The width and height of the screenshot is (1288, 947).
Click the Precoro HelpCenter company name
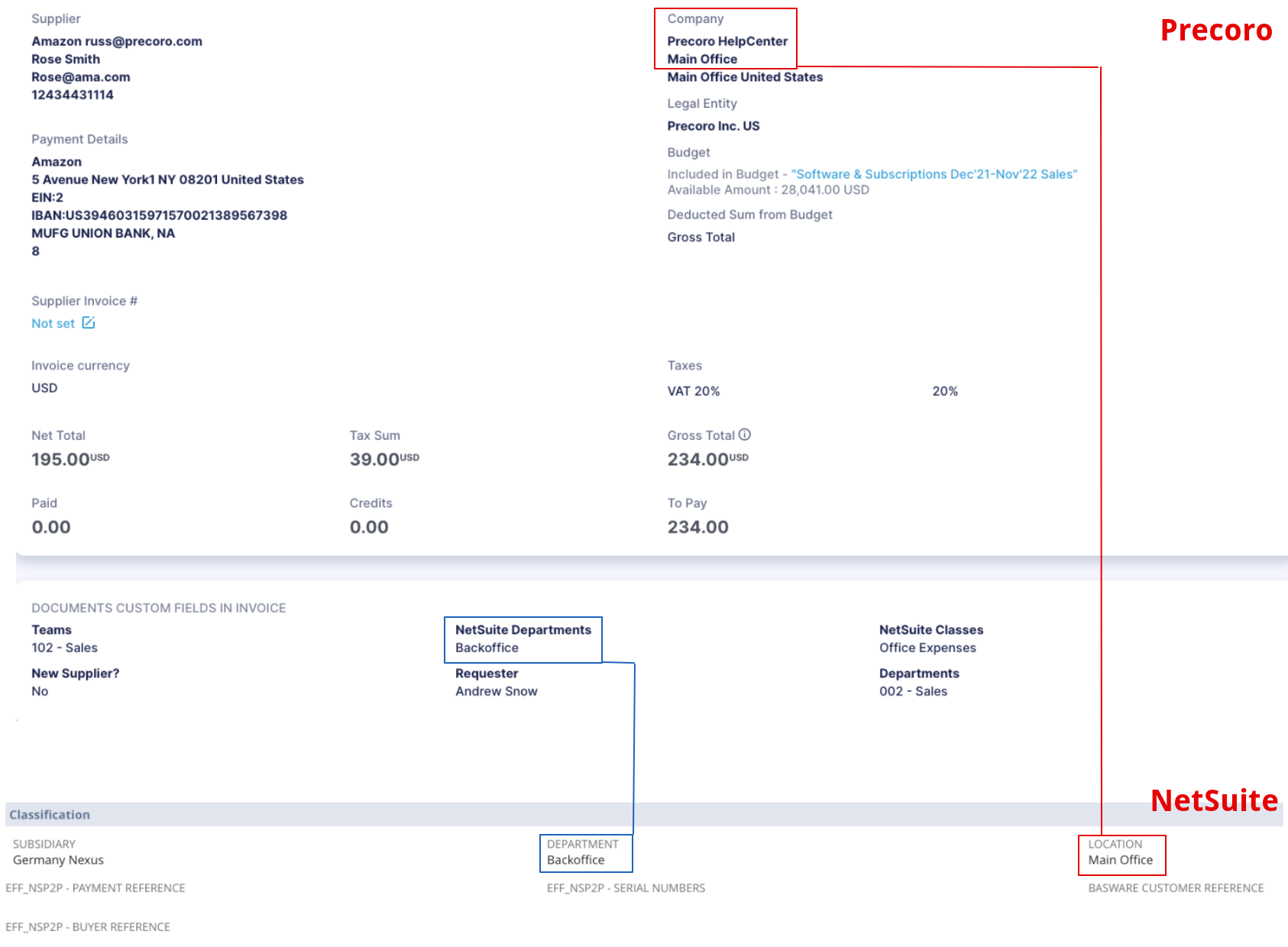coord(727,41)
